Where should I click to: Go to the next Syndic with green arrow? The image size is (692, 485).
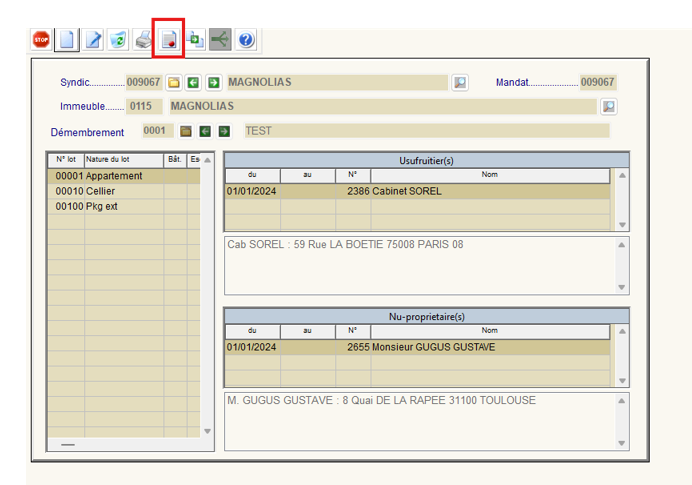[x=213, y=82]
